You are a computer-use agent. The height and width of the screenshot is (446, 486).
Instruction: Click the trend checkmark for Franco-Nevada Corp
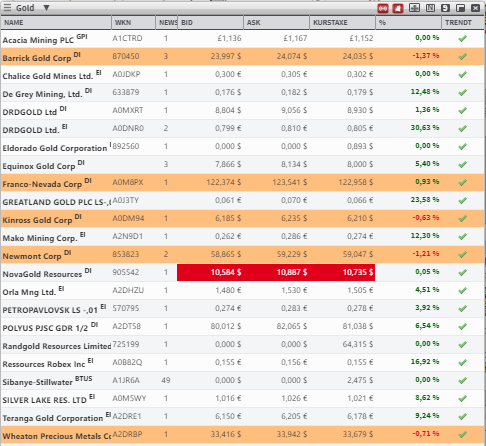point(462,183)
